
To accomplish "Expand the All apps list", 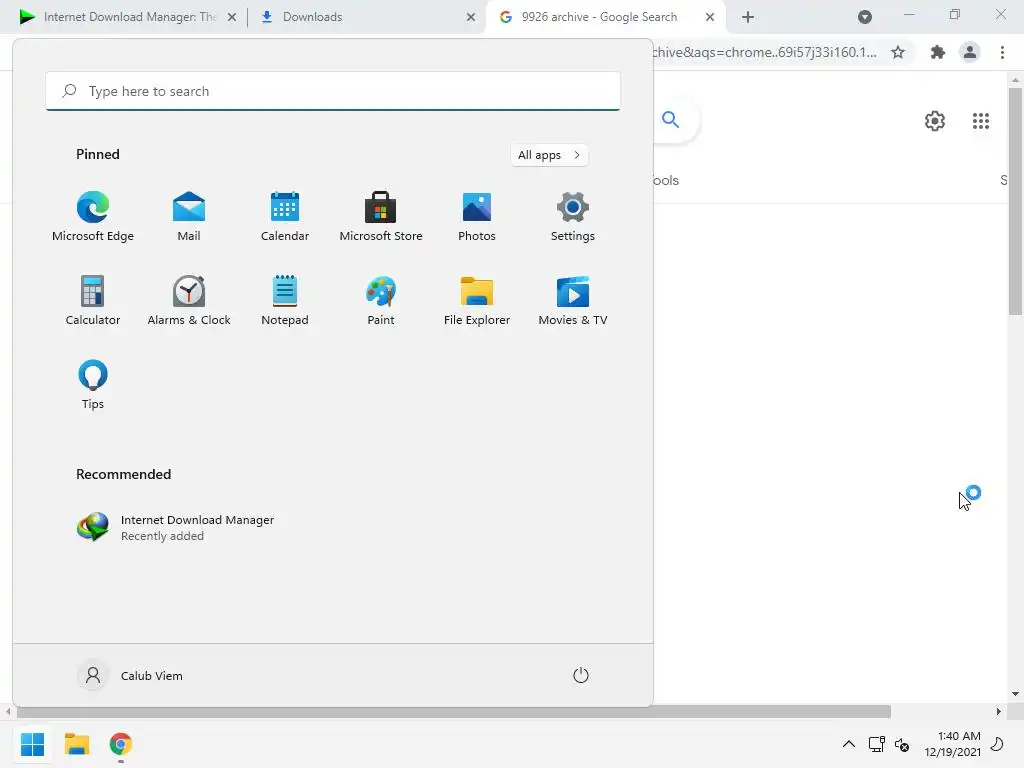I will (549, 155).
